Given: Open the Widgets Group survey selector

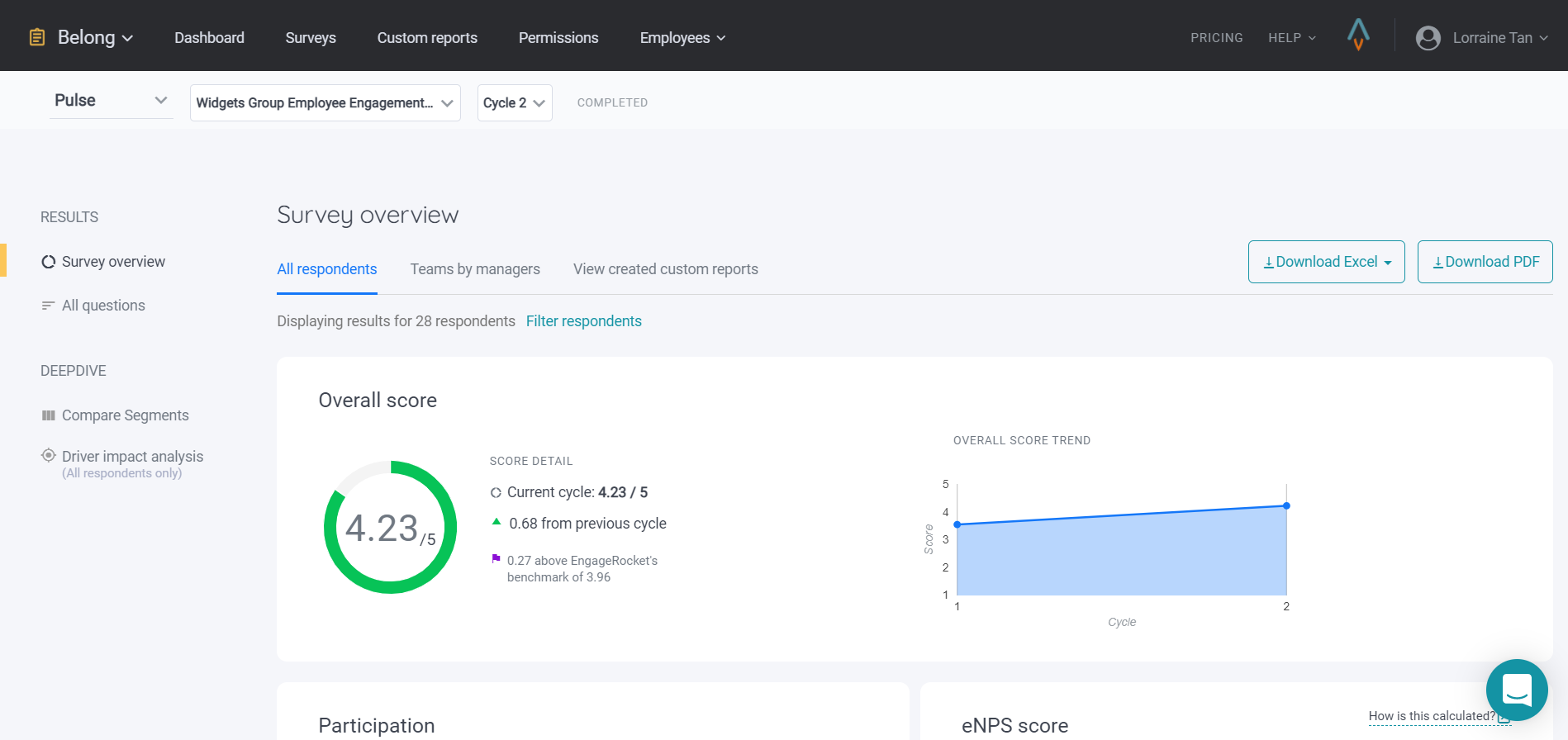Looking at the screenshot, I should (325, 103).
